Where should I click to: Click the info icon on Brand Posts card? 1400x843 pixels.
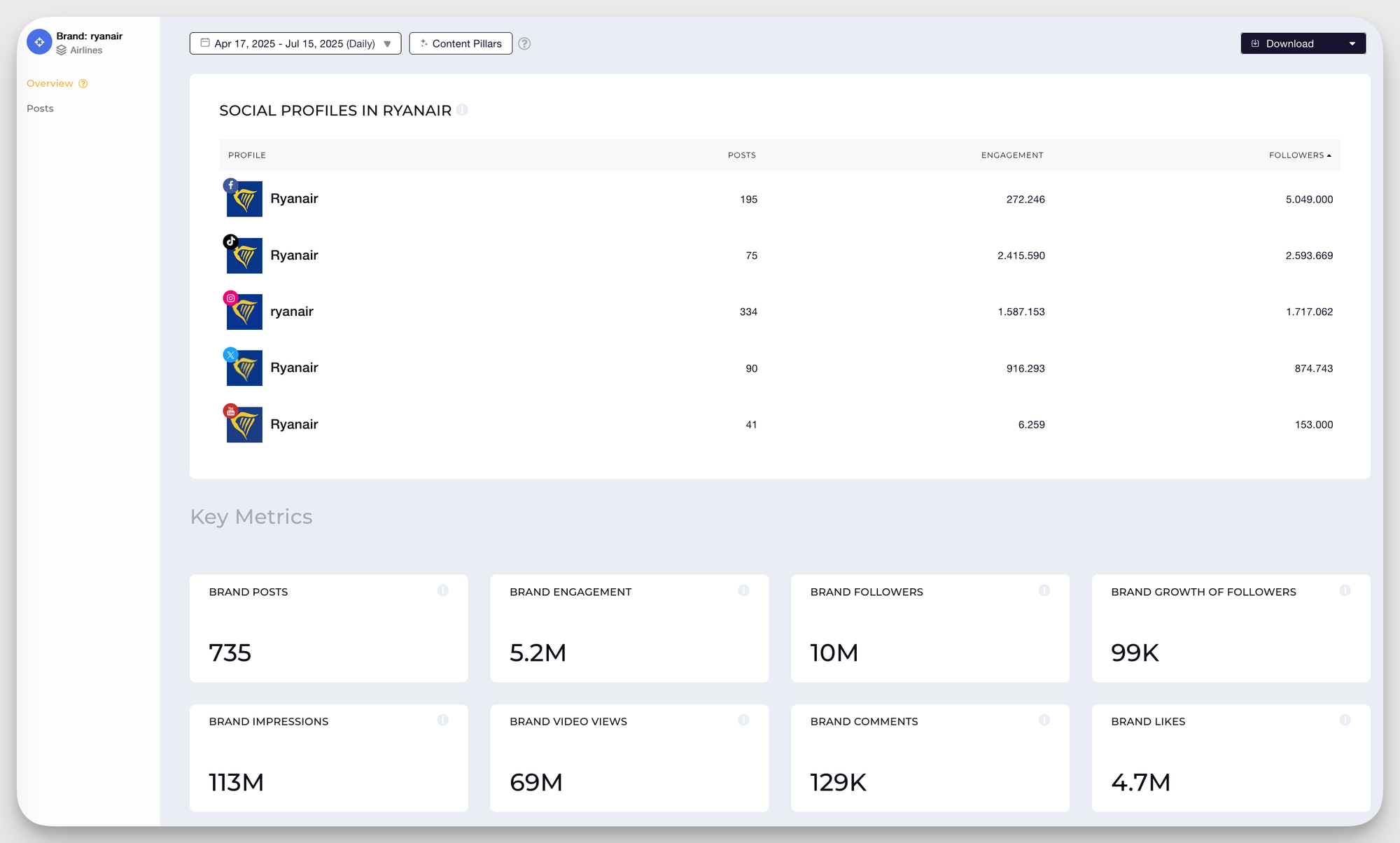click(443, 590)
